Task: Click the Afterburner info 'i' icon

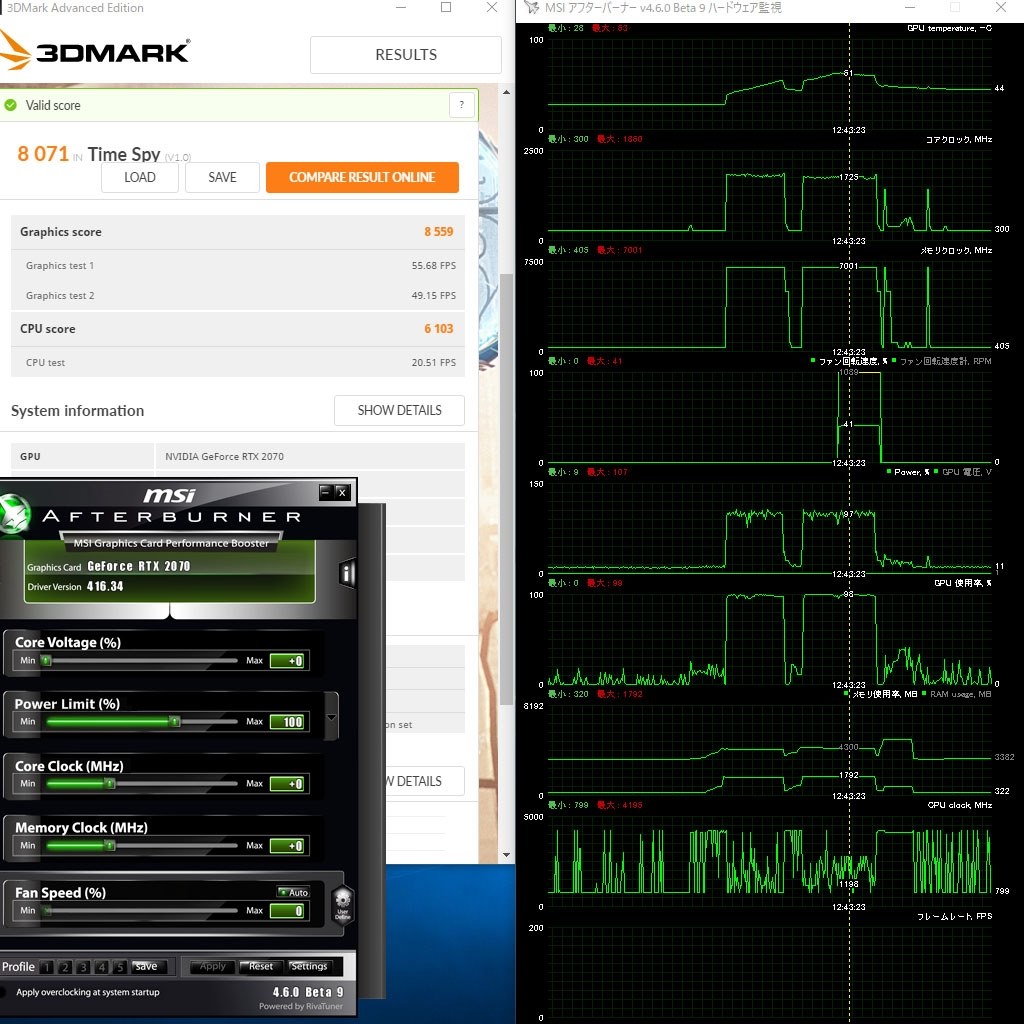Action: (x=346, y=573)
